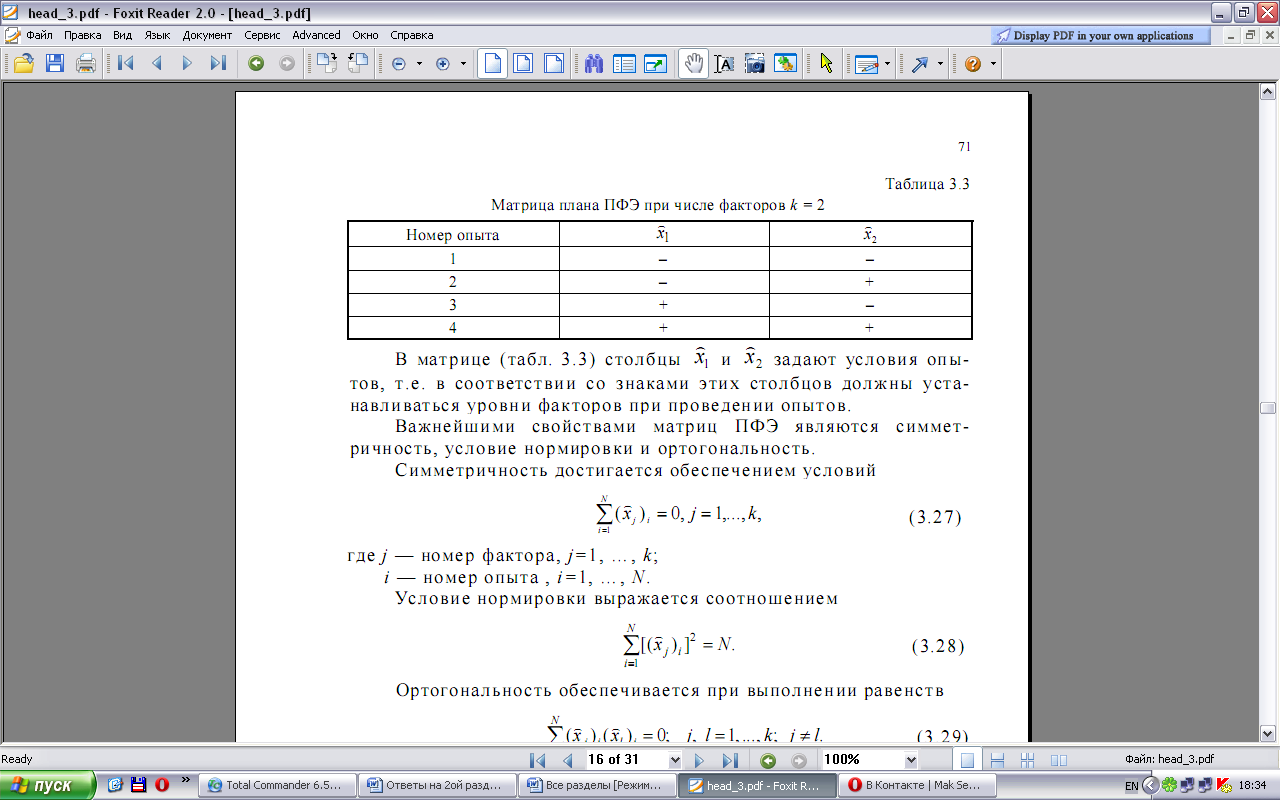
Task: Select Actual Size page view icon
Action: click(x=491, y=64)
